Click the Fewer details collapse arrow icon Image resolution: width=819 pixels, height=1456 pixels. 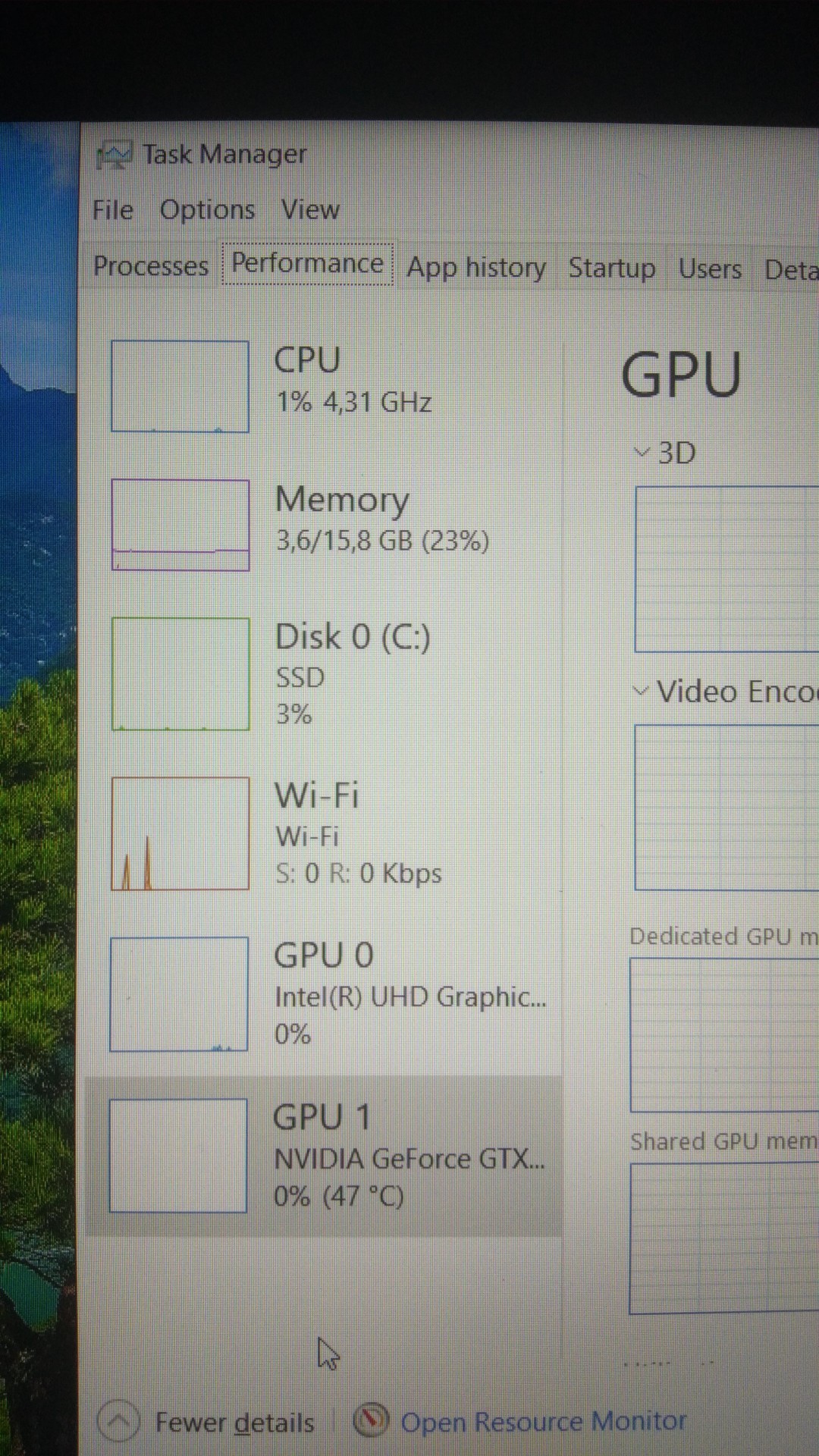[119, 1421]
